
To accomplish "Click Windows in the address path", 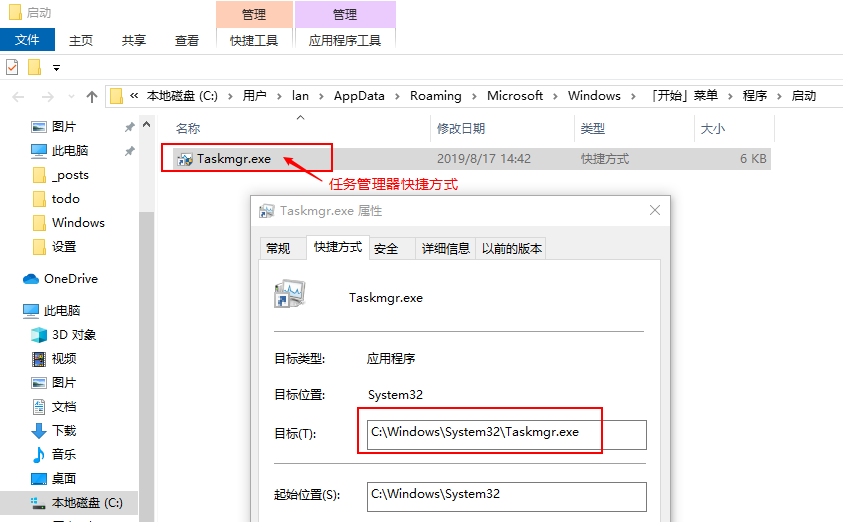I will pos(594,96).
